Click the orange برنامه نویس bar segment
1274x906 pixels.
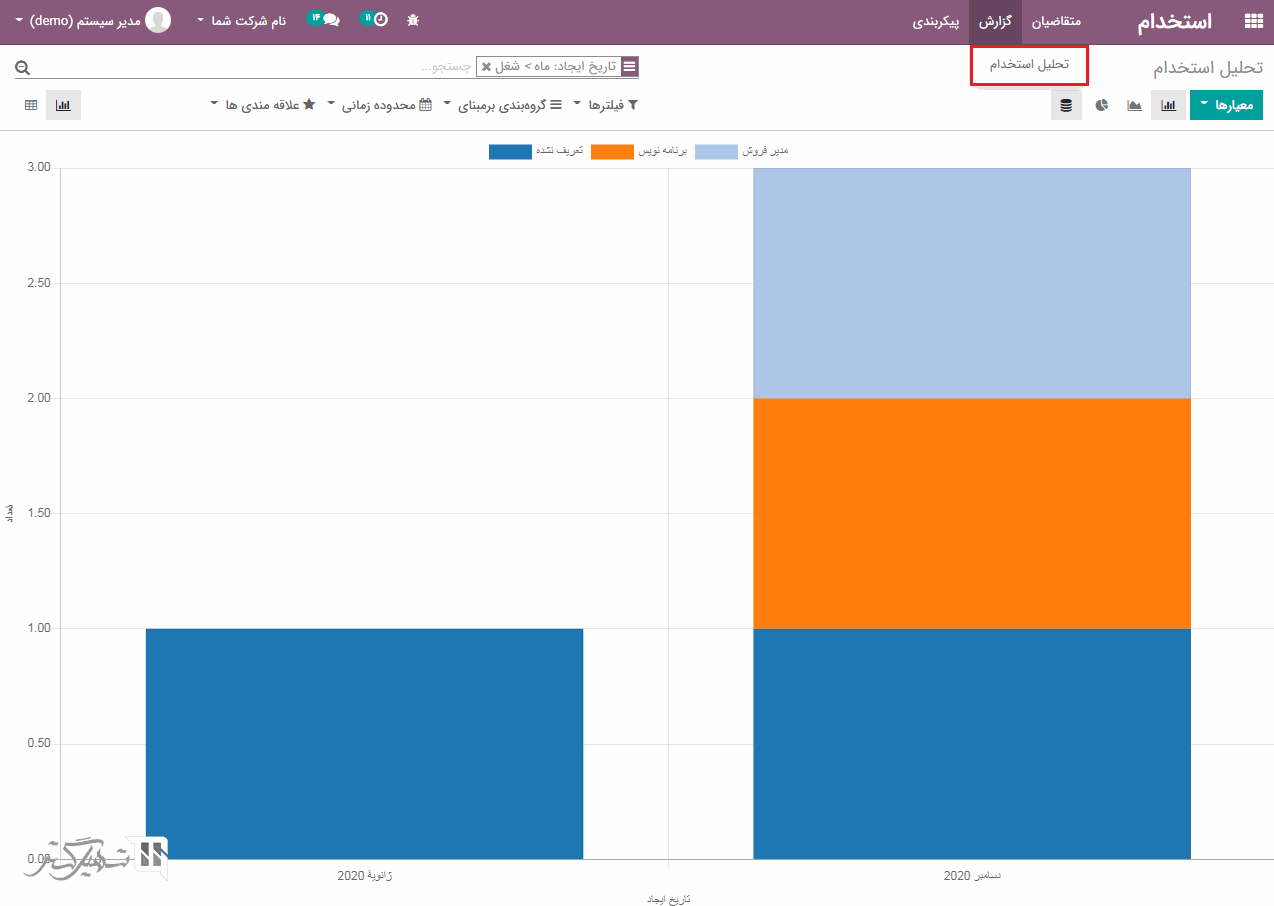point(971,513)
